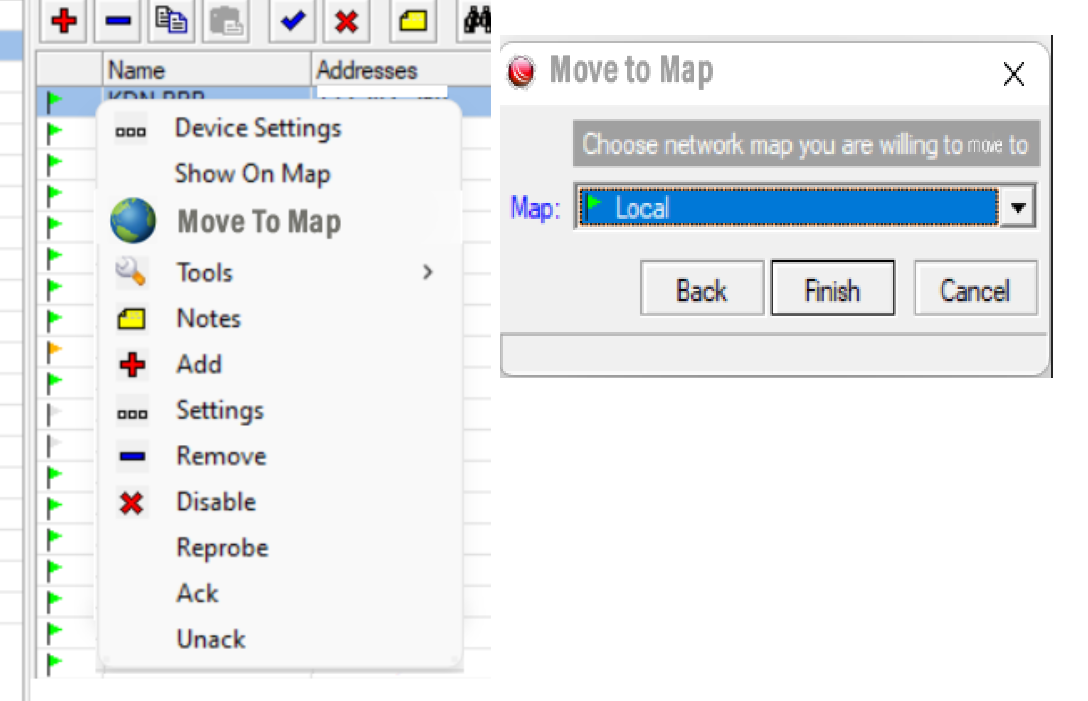The width and height of the screenshot is (1088, 701).
Task: Open the Map dropdown in Move to Map dialog
Action: (x=1018, y=207)
